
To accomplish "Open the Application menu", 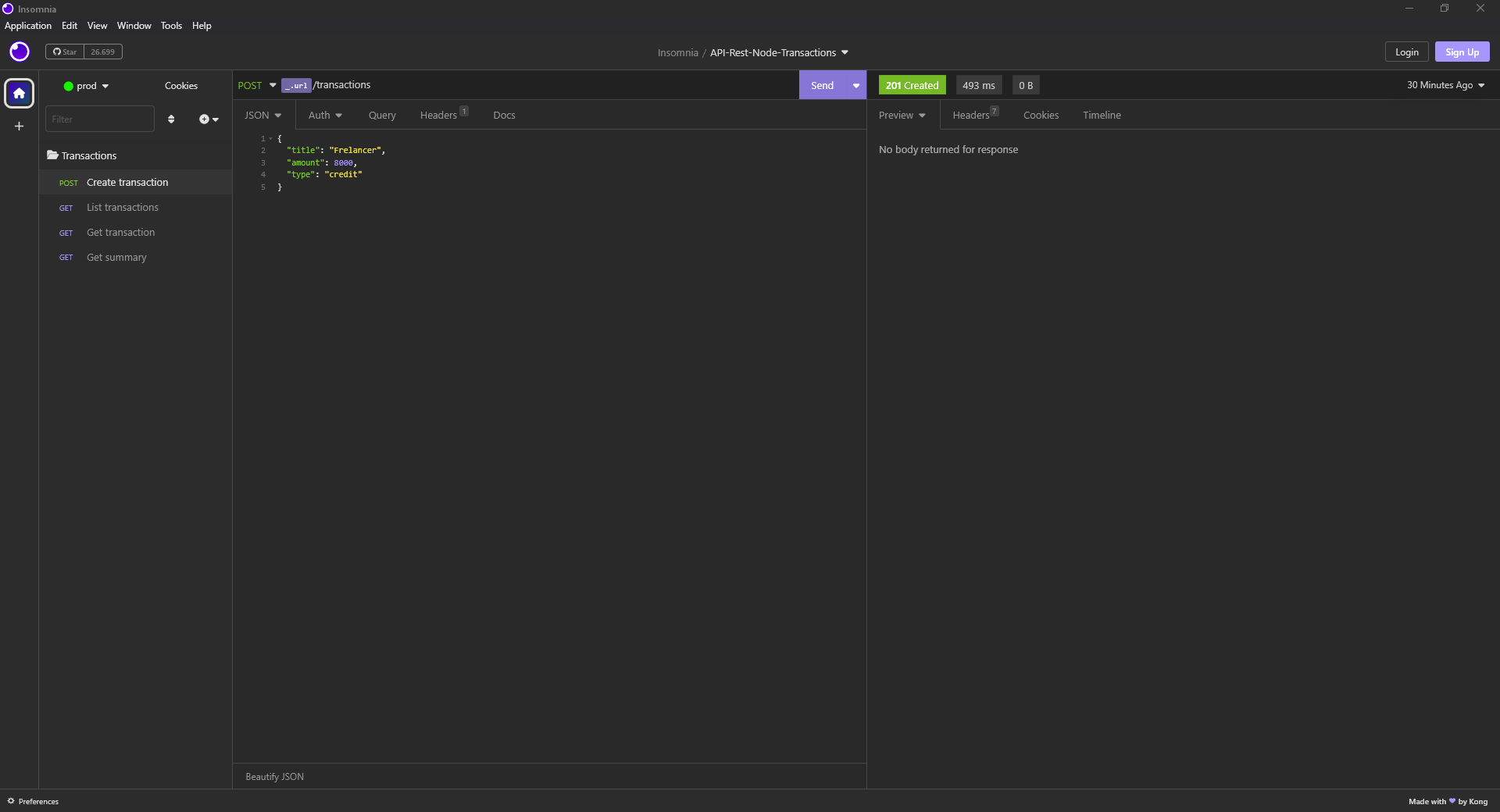I will (x=28, y=26).
